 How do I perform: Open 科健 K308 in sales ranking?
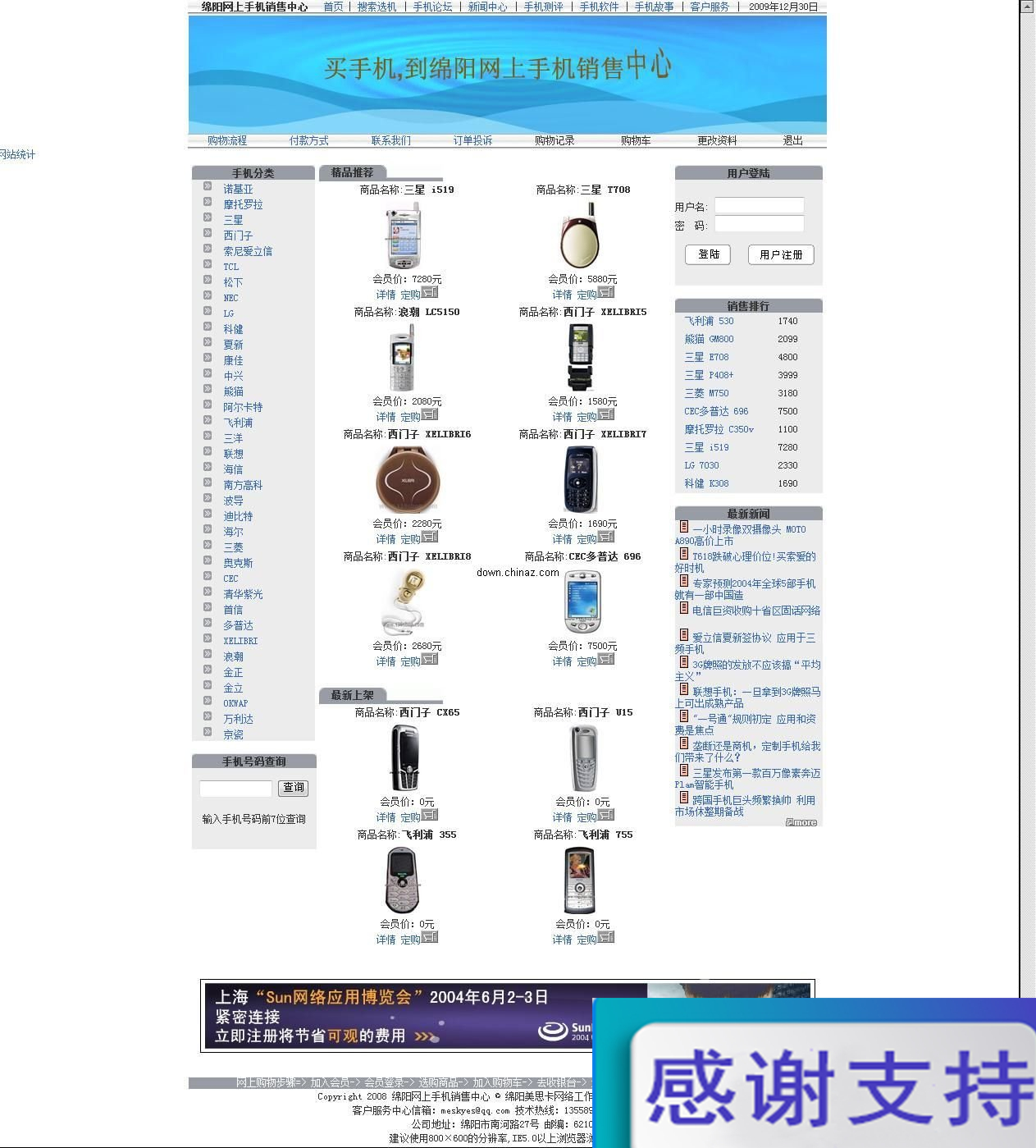pos(706,483)
